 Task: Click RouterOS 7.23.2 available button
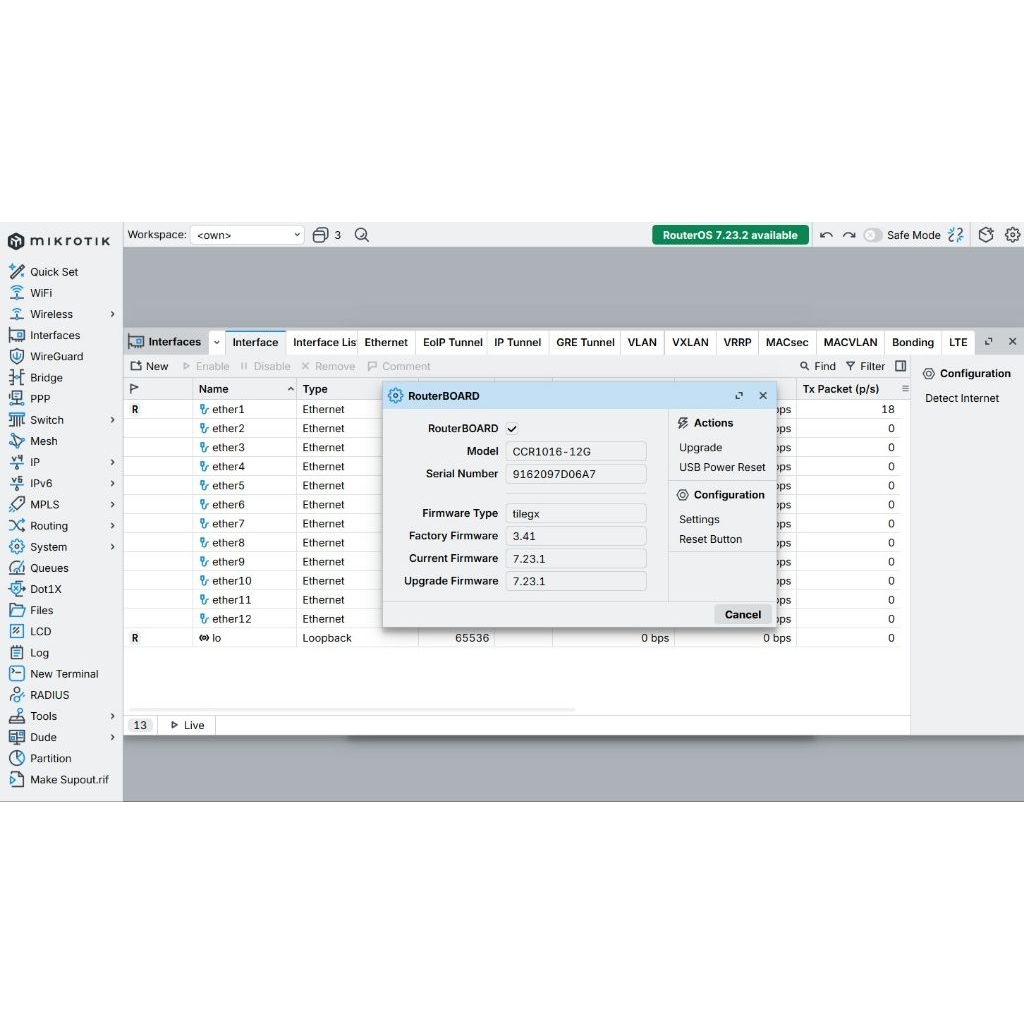[x=730, y=235]
